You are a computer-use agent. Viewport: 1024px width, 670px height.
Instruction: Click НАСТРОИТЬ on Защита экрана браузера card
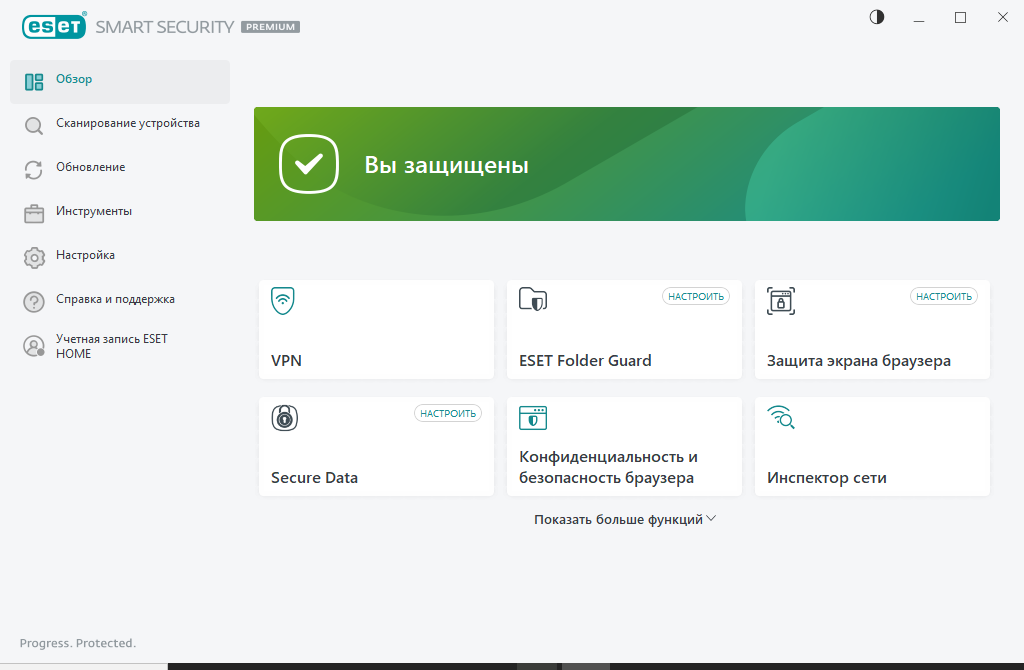tap(944, 296)
